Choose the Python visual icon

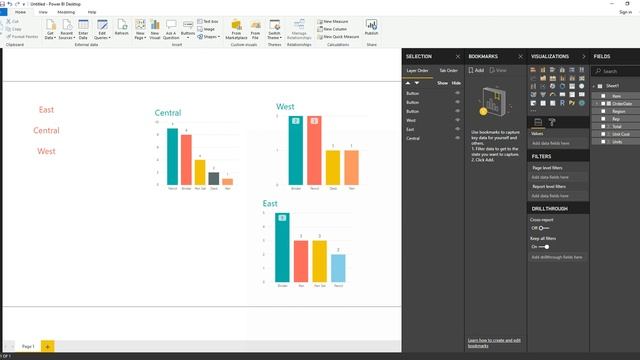tap(572, 103)
